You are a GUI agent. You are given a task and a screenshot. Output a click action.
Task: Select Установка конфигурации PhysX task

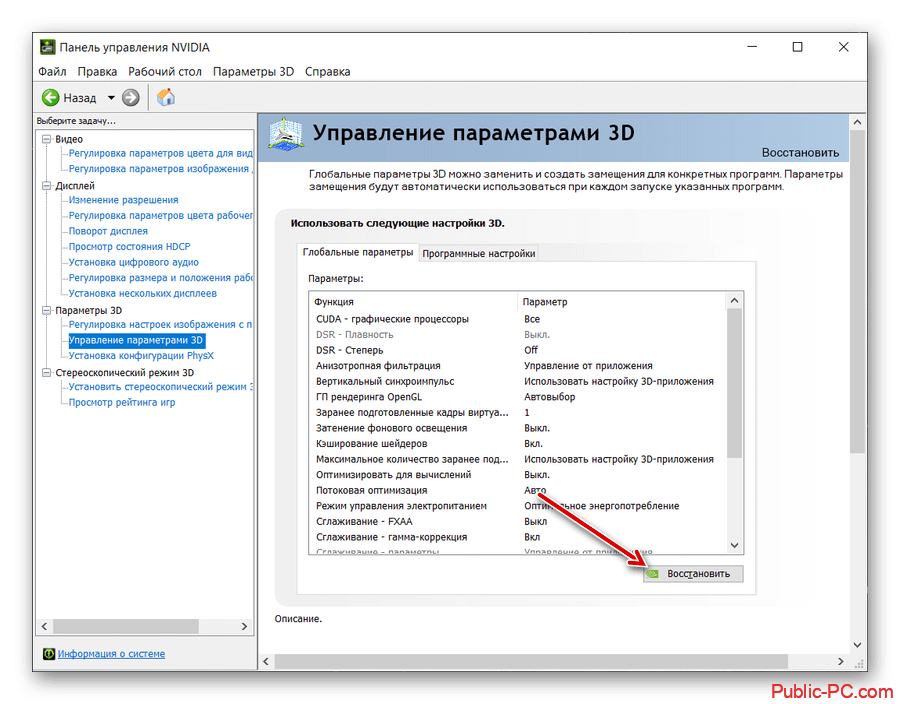click(x=141, y=356)
